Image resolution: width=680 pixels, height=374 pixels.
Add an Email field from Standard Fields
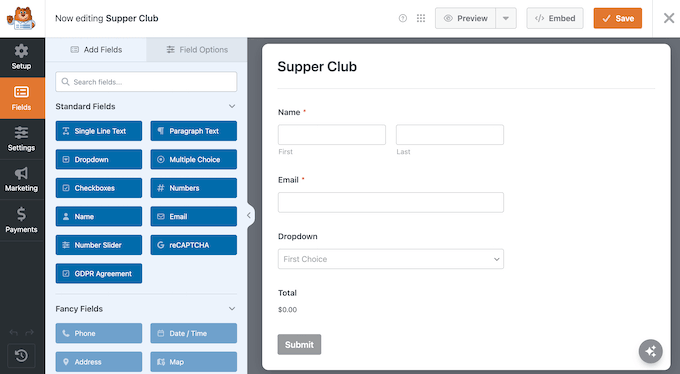click(193, 217)
